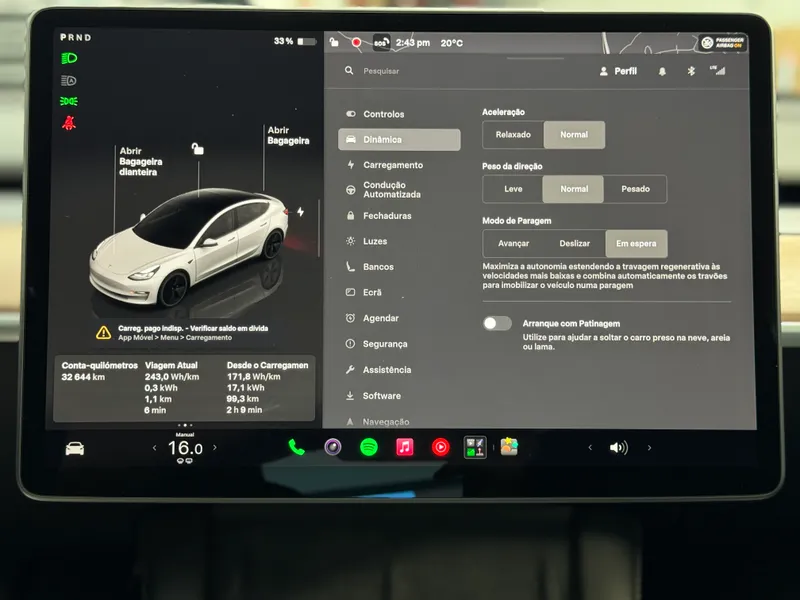Viewport: 800px width, 600px height.
Task: Open the Toybox app icon in the dock
Action: point(509,447)
